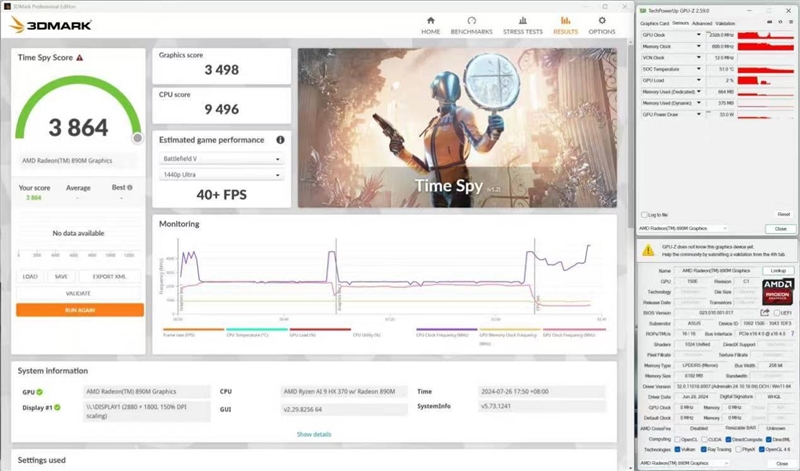
Task: Click the LOAD result button
Action: click(x=30, y=277)
